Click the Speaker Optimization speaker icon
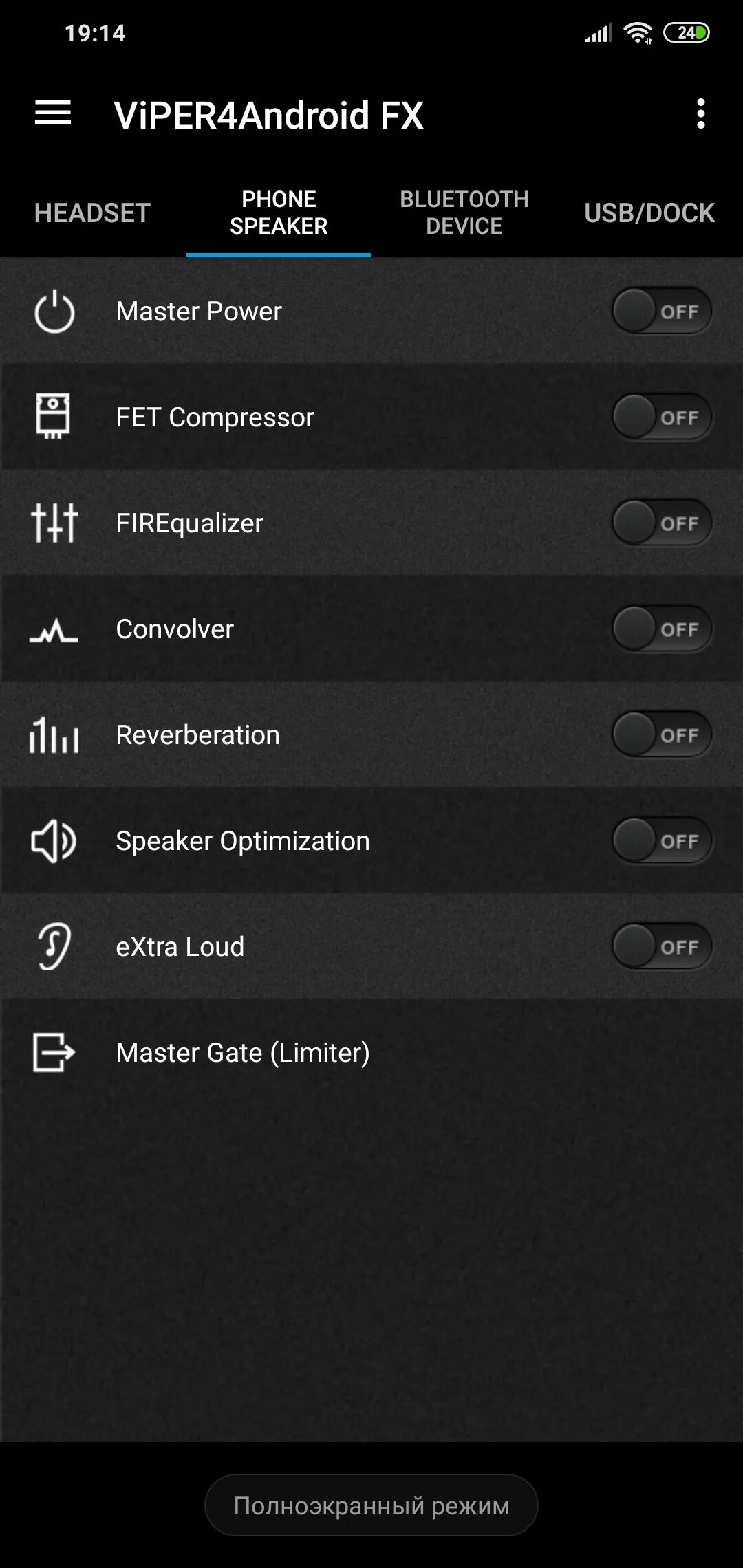The image size is (743, 1568). (54, 841)
